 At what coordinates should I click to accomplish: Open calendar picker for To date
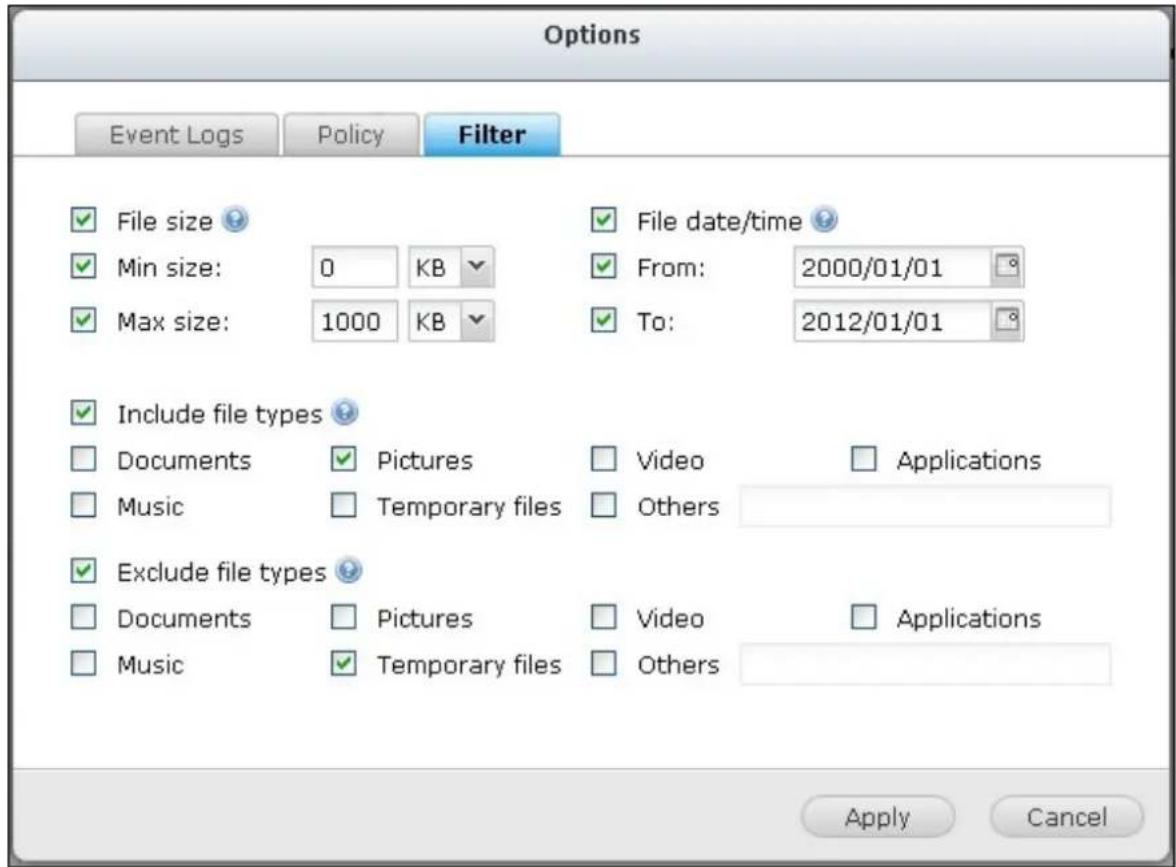[x=1006, y=321]
